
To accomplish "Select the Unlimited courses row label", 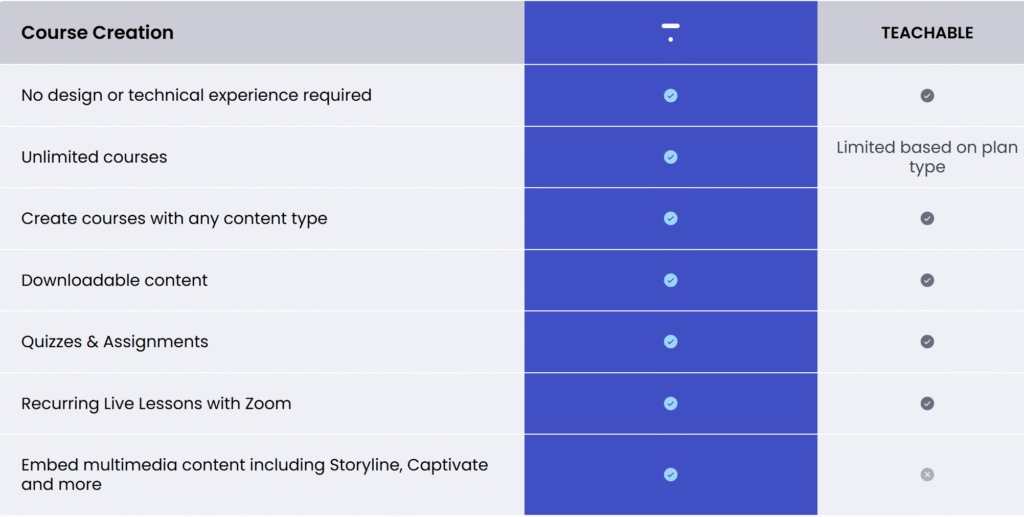I will tap(94, 157).
